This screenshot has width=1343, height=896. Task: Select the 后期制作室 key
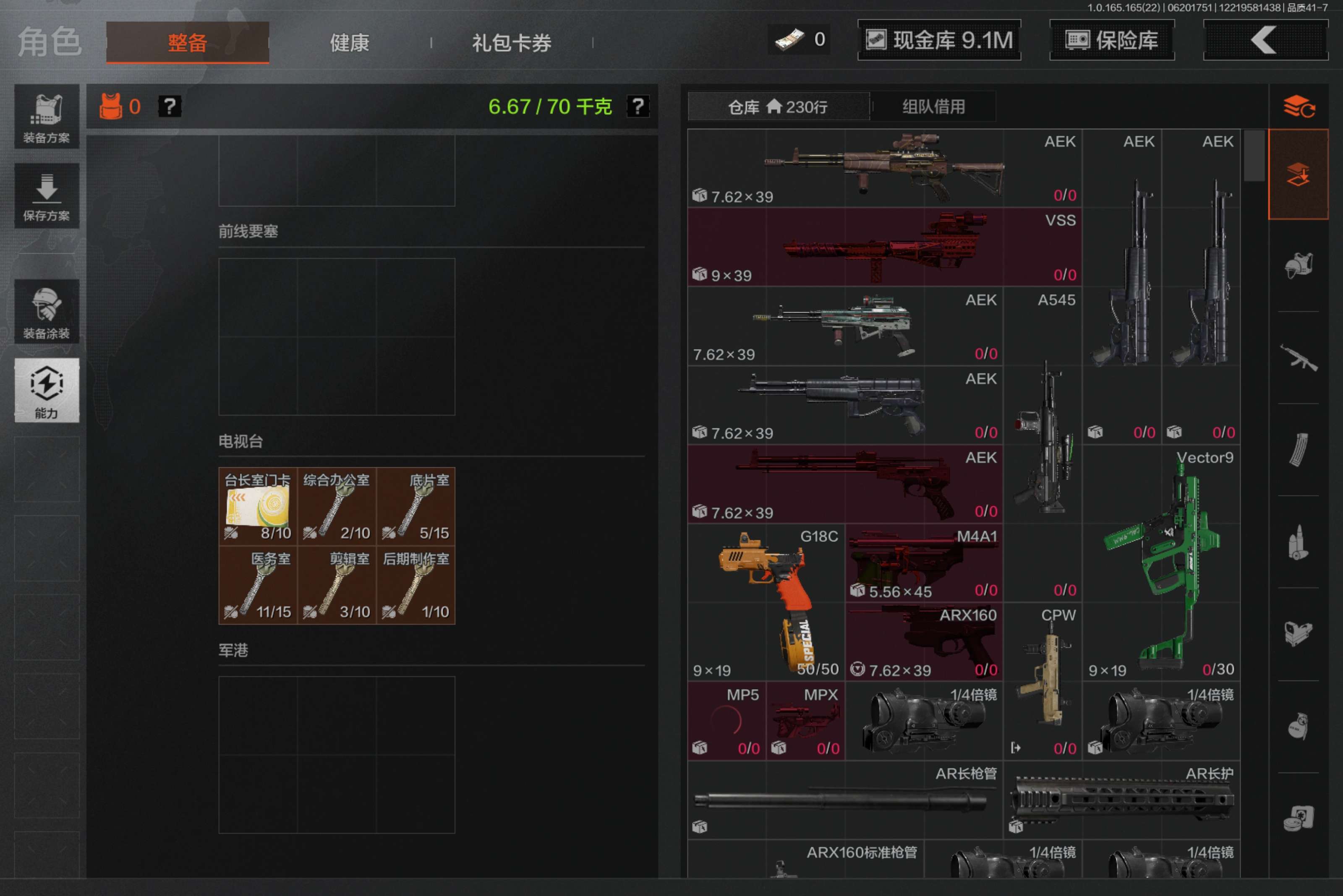pos(415,585)
